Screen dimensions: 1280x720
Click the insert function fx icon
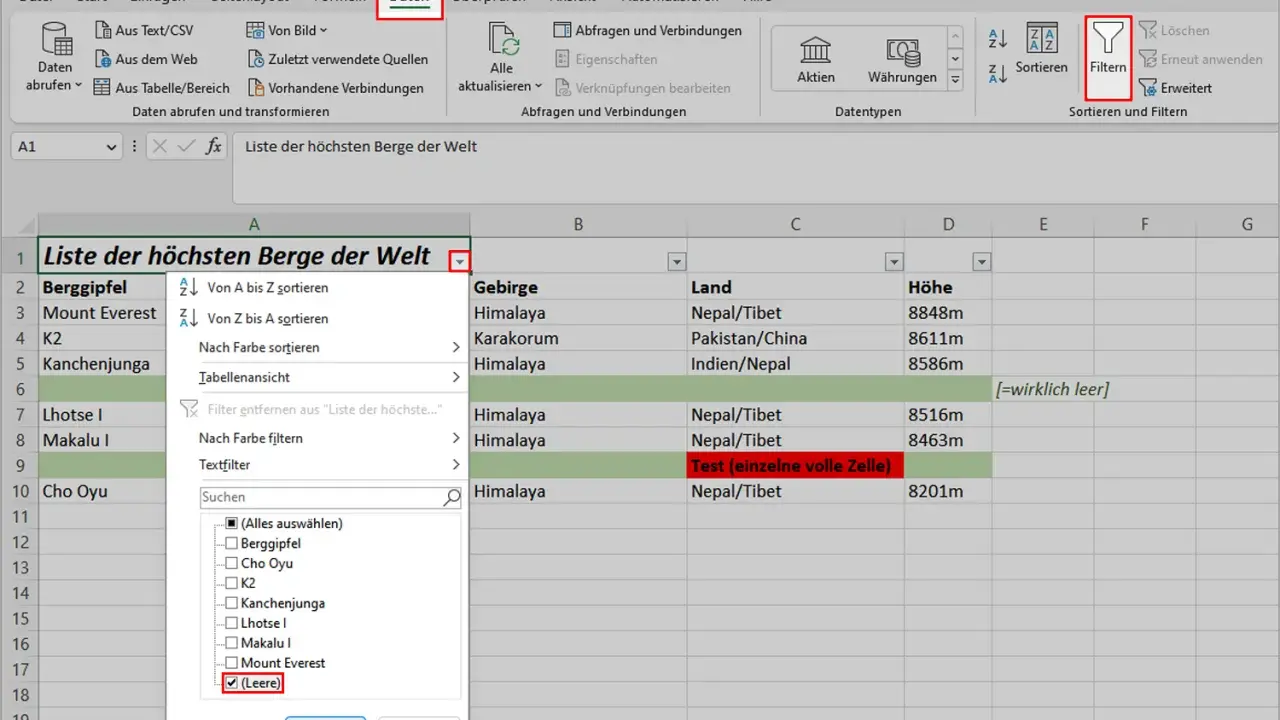[x=213, y=147]
